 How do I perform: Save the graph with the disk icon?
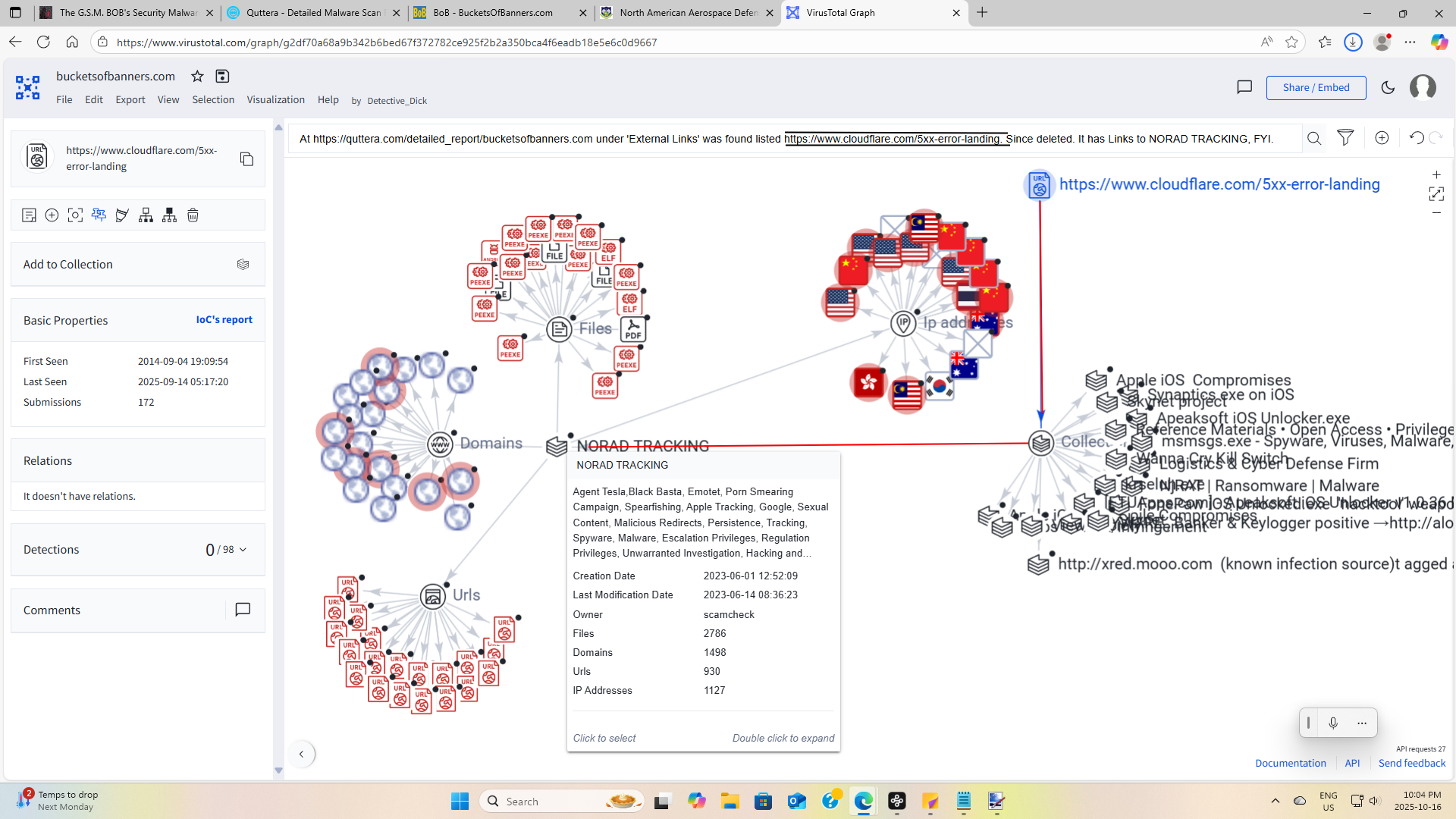pyautogui.click(x=222, y=76)
